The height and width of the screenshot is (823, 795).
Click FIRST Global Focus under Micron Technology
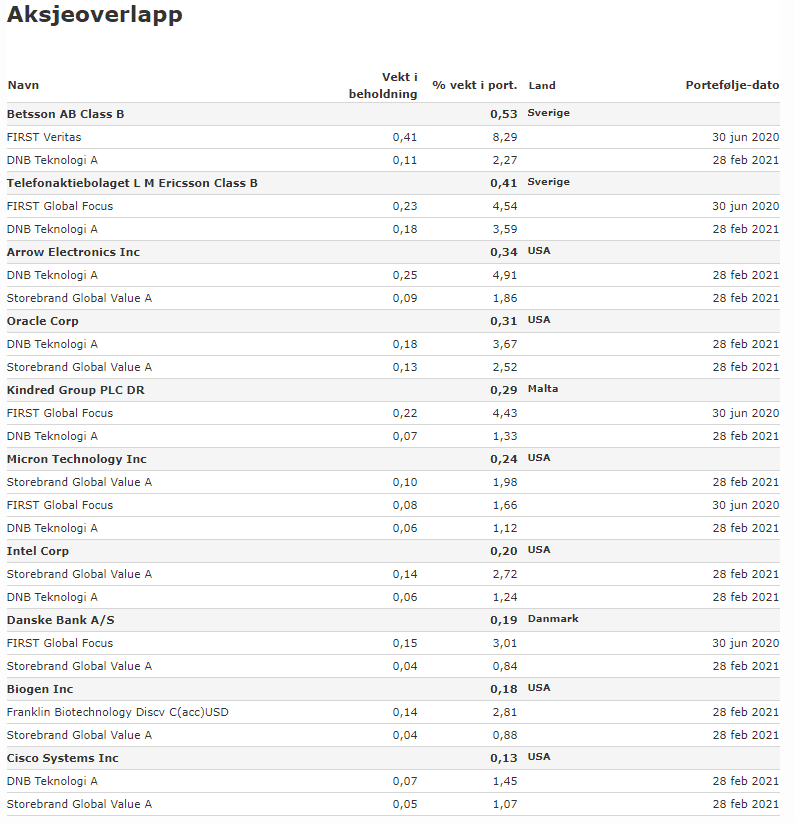tap(60, 505)
